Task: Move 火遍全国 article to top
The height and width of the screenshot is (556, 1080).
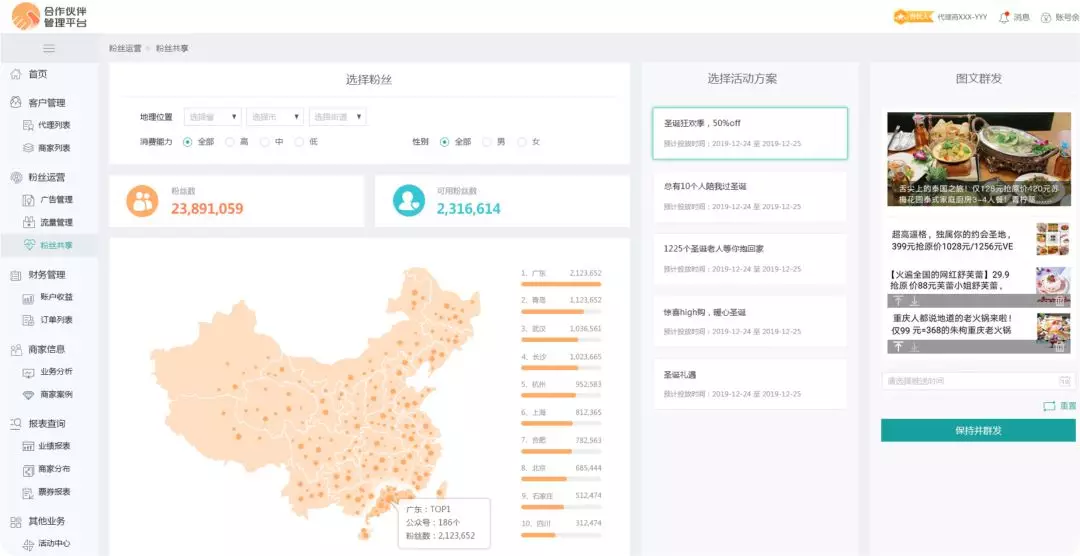Action: click(899, 301)
